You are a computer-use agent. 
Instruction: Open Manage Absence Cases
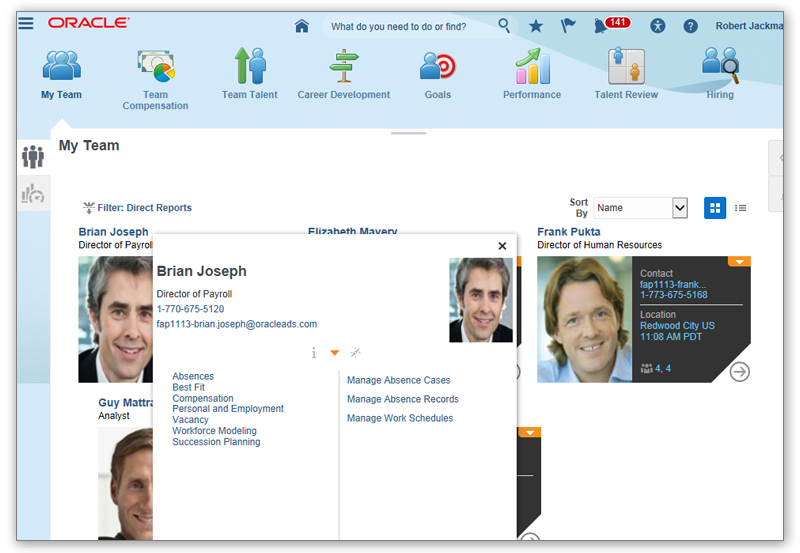(398, 380)
